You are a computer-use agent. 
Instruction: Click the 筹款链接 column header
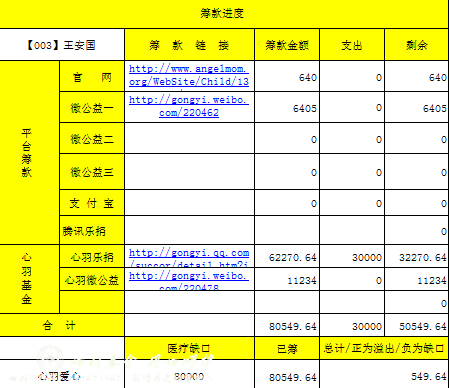click(189, 45)
